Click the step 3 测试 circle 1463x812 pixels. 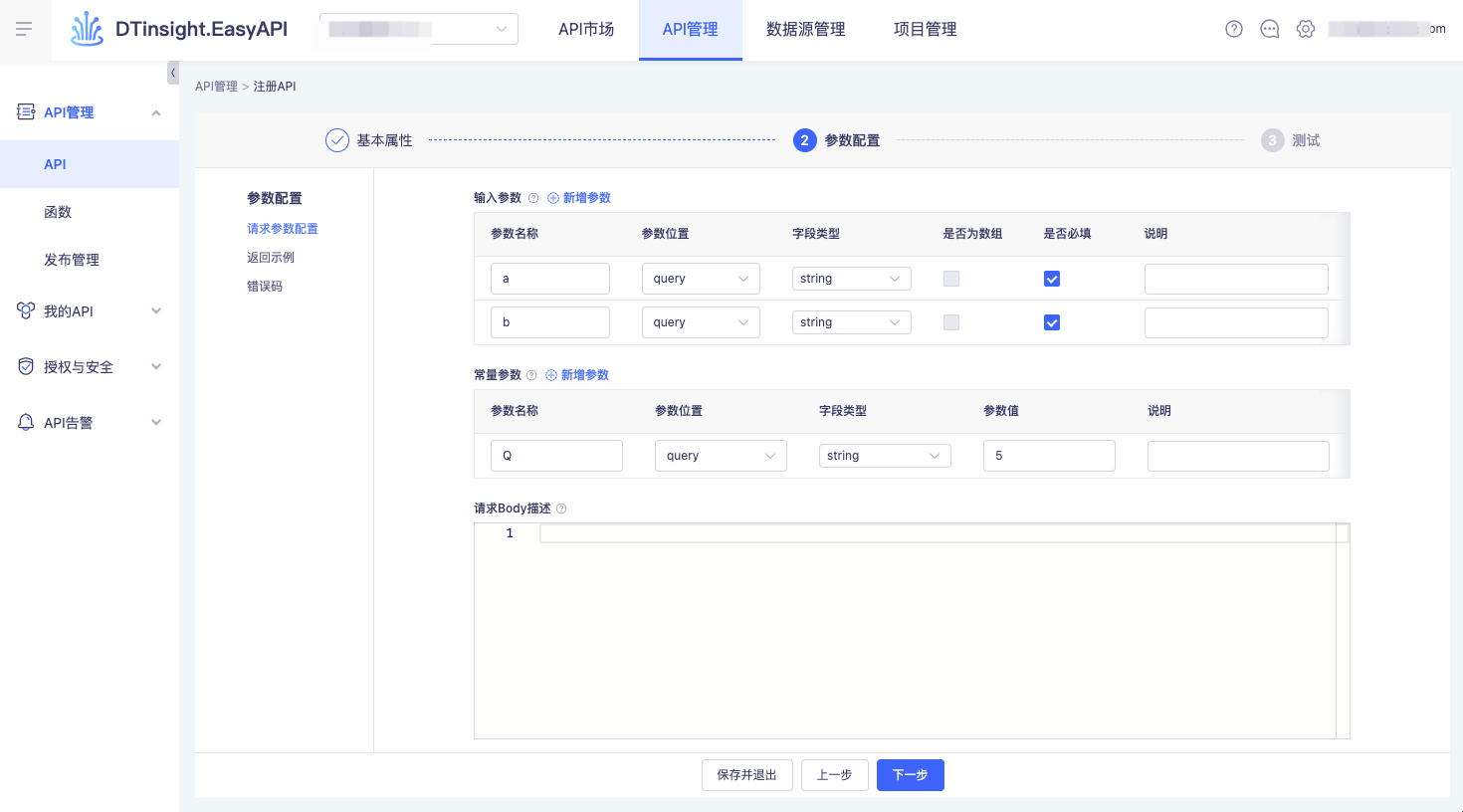(x=1273, y=140)
